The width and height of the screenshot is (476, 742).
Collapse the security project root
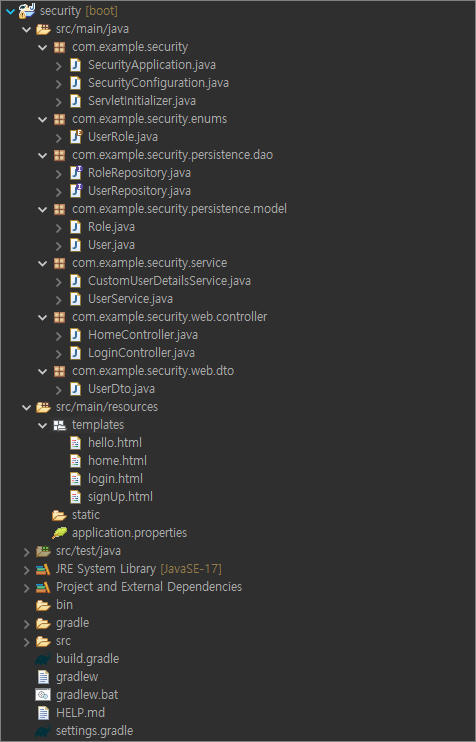10,11
